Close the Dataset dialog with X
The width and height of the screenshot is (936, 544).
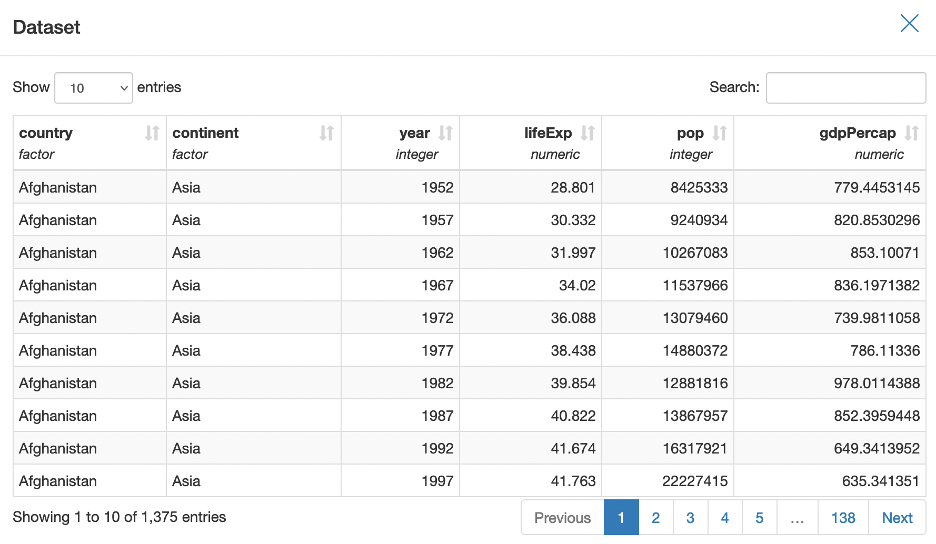pos(909,24)
